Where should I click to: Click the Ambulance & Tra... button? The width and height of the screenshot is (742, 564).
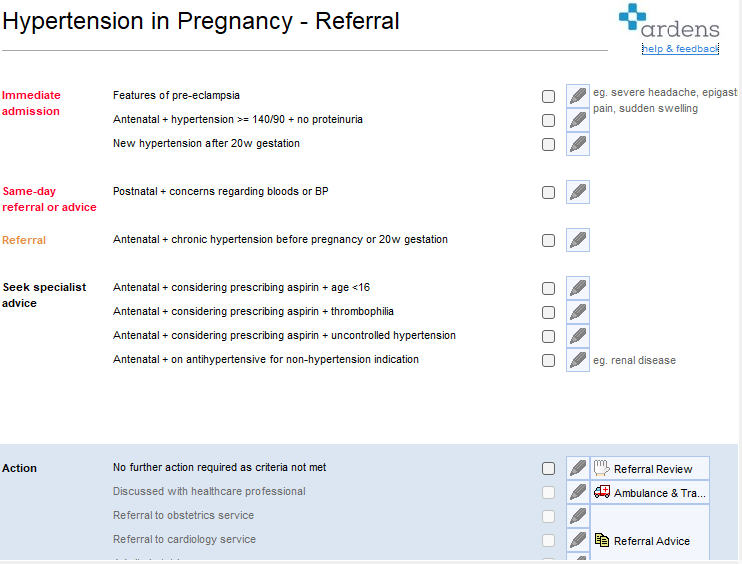pyautogui.click(x=650, y=493)
